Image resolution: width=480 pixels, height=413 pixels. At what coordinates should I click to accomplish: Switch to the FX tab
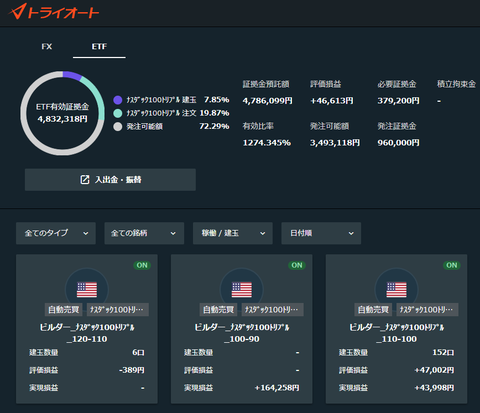[x=47, y=47]
